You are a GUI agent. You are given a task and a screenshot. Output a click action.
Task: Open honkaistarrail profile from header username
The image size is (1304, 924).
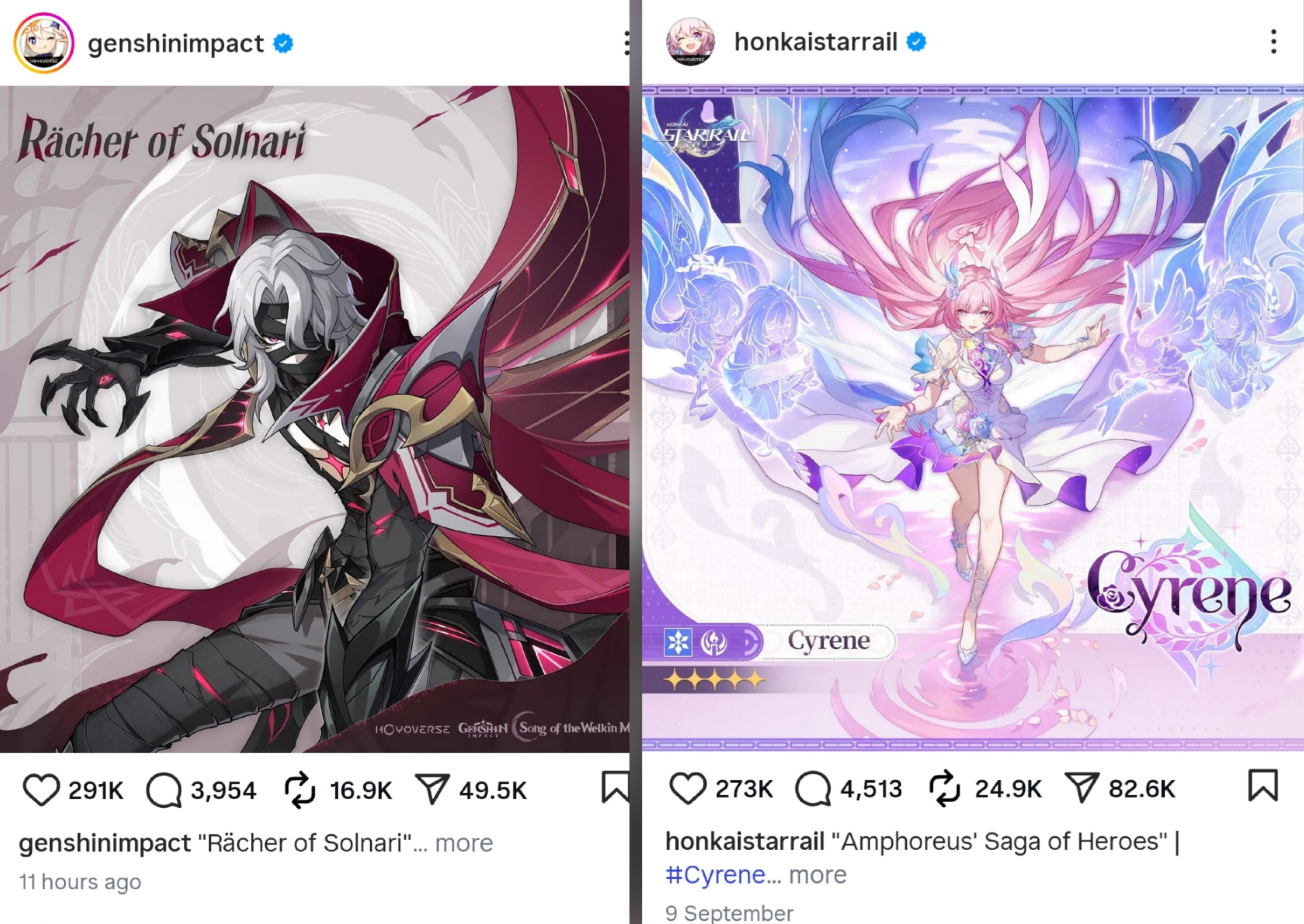pyautogui.click(x=816, y=42)
